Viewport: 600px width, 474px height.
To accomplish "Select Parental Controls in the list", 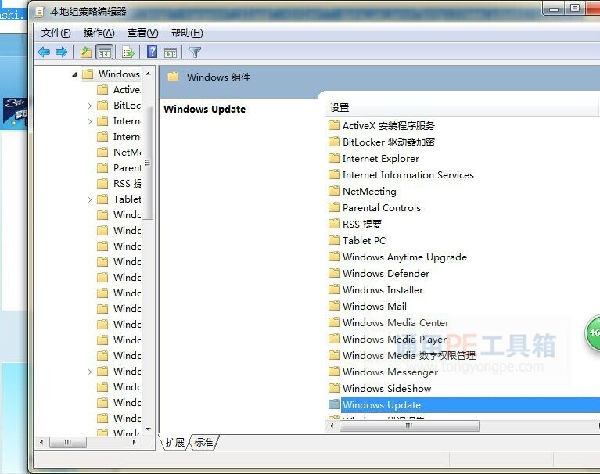I will click(x=375, y=208).
